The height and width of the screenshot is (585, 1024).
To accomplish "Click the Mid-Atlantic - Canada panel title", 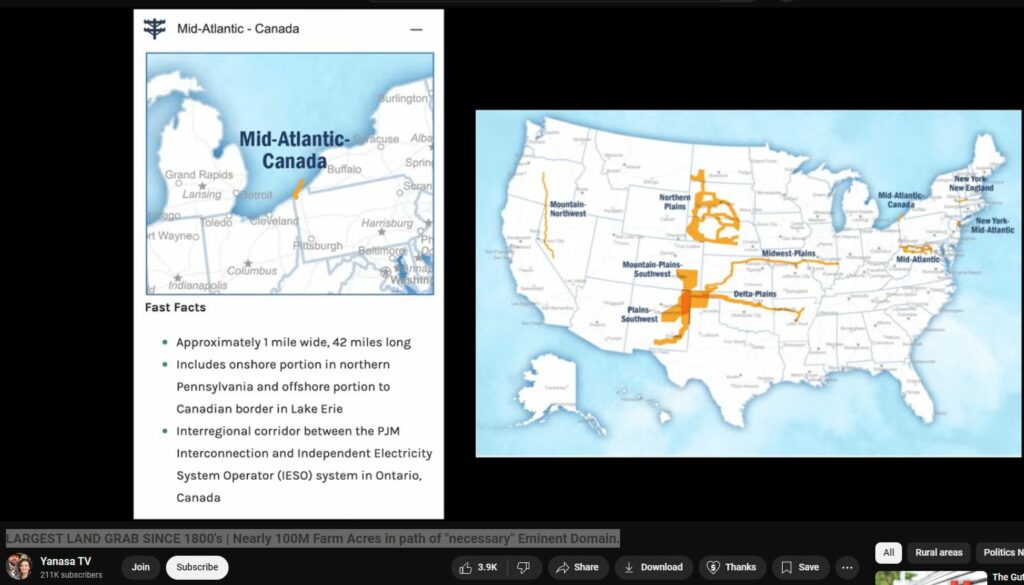I will click(x=238, y=29).
